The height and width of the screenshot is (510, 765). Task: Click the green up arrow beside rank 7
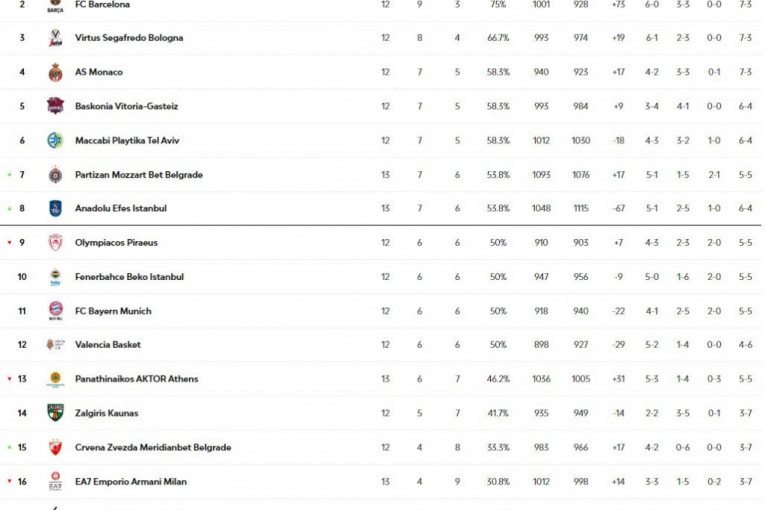[10, 175]
